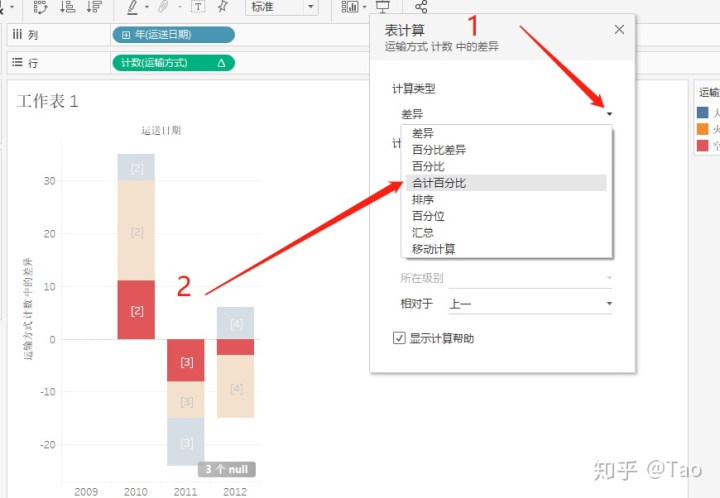Image resolution: width=720 pixels, height=498 pixels.
Task: Open the Show Me dropdown arrow
Action: pyautogui.click(x=365, y=7)
